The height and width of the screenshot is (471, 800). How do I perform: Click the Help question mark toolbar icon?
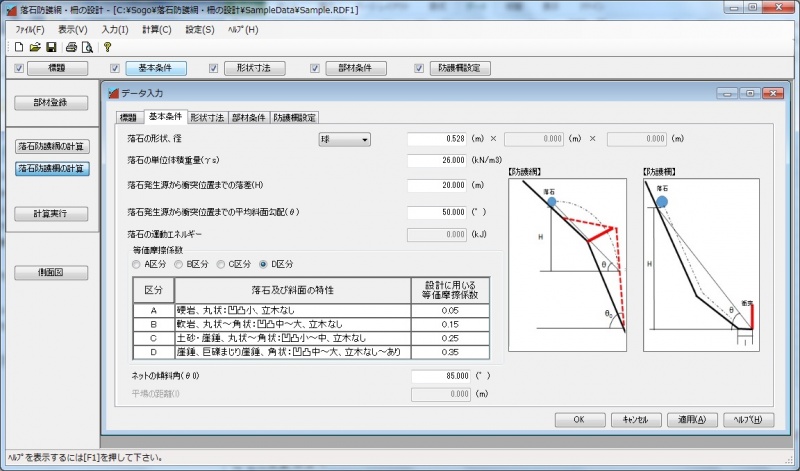tap(107, 47)
